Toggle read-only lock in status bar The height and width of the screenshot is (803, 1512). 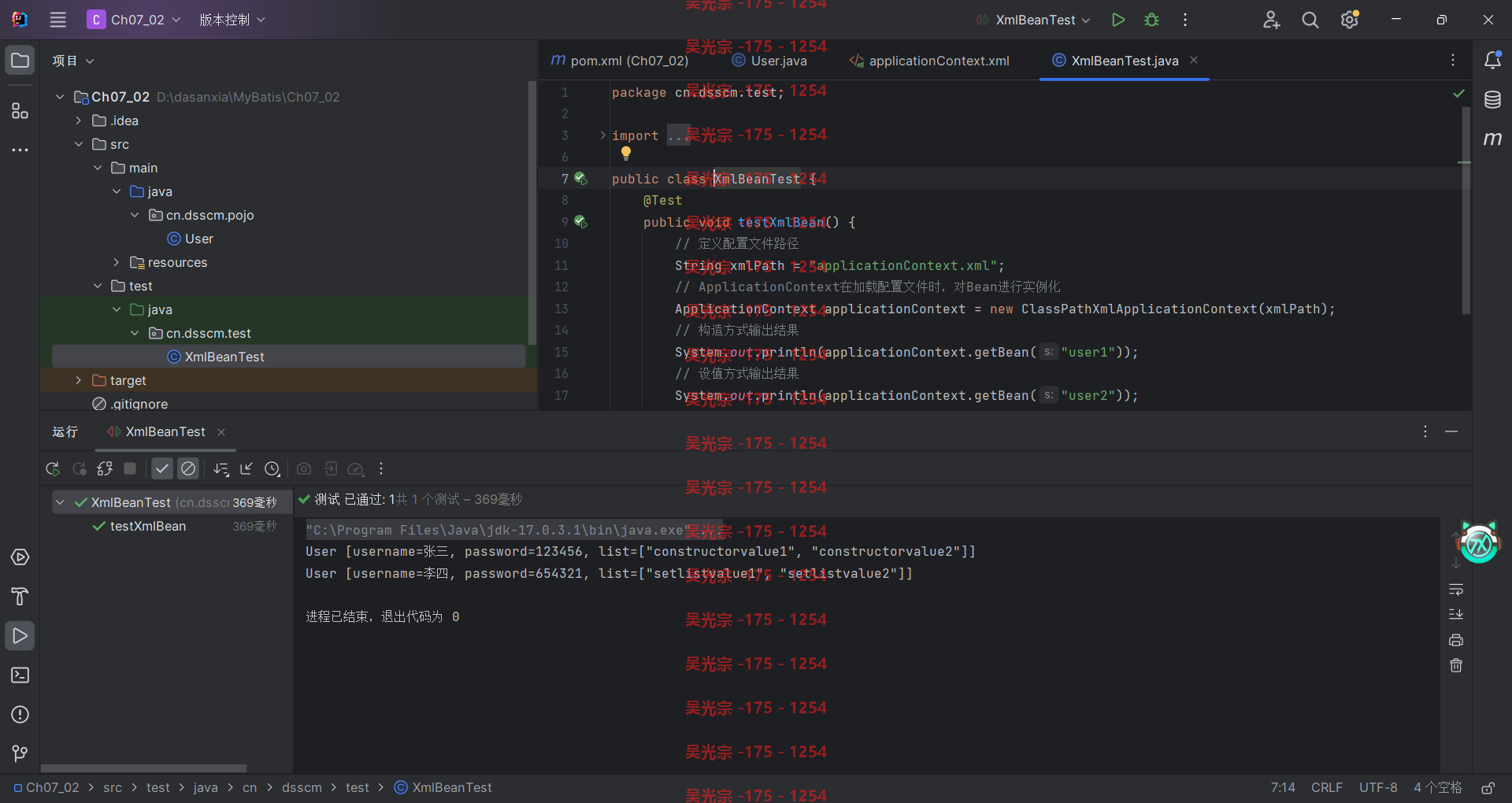(x=1488, y=788)
